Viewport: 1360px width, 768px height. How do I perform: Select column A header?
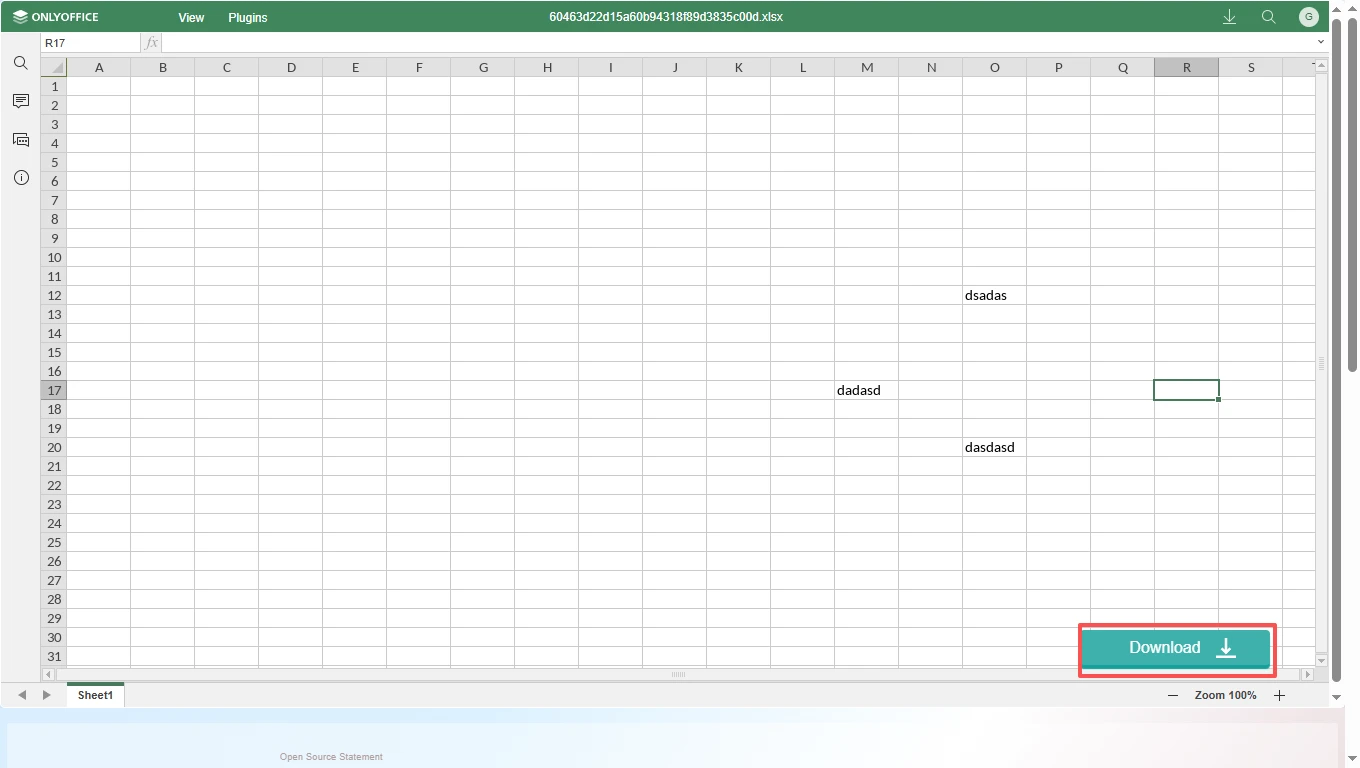[99, 67]
